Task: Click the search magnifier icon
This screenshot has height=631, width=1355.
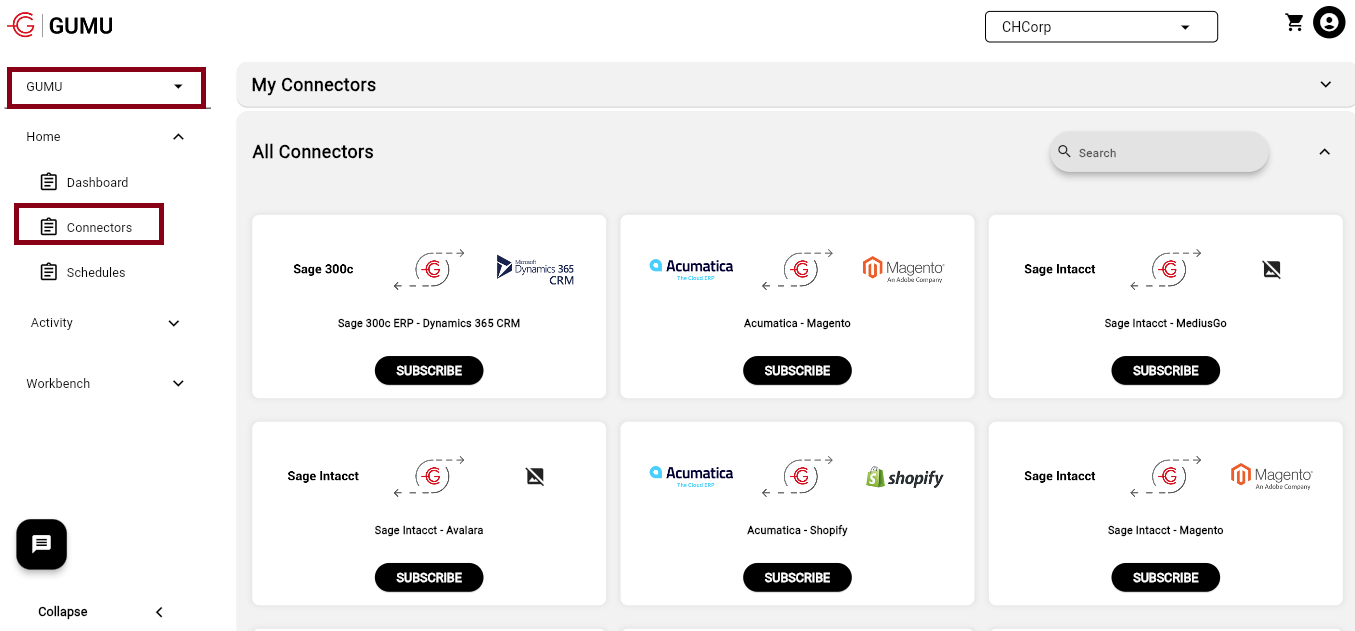Action: pos(1064,152)
